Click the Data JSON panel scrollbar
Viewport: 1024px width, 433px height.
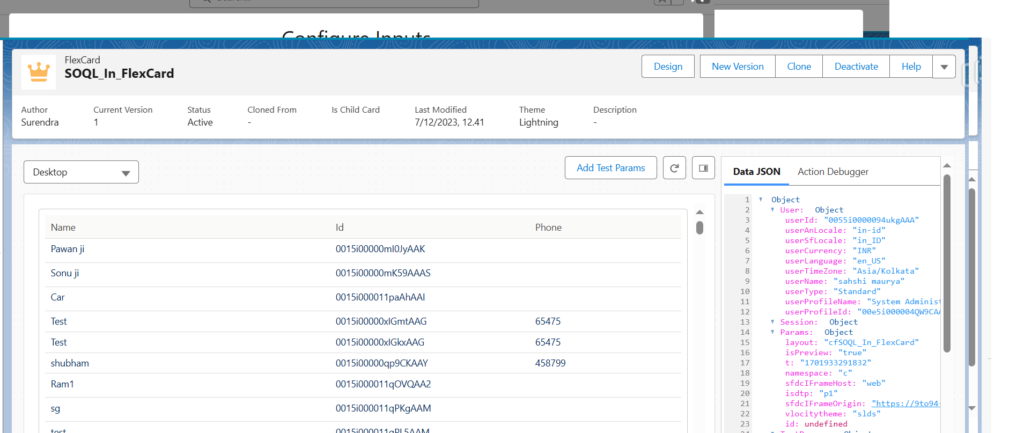click(947, 263)
